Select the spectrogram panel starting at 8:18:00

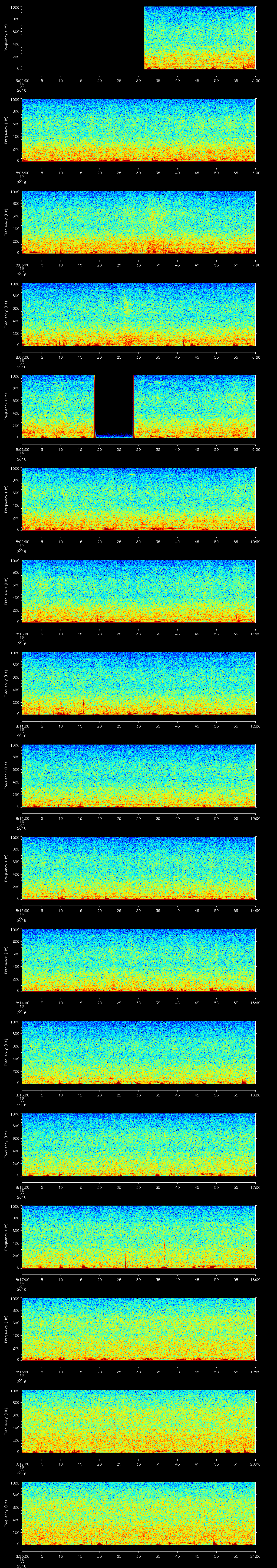click(139, 1329)
